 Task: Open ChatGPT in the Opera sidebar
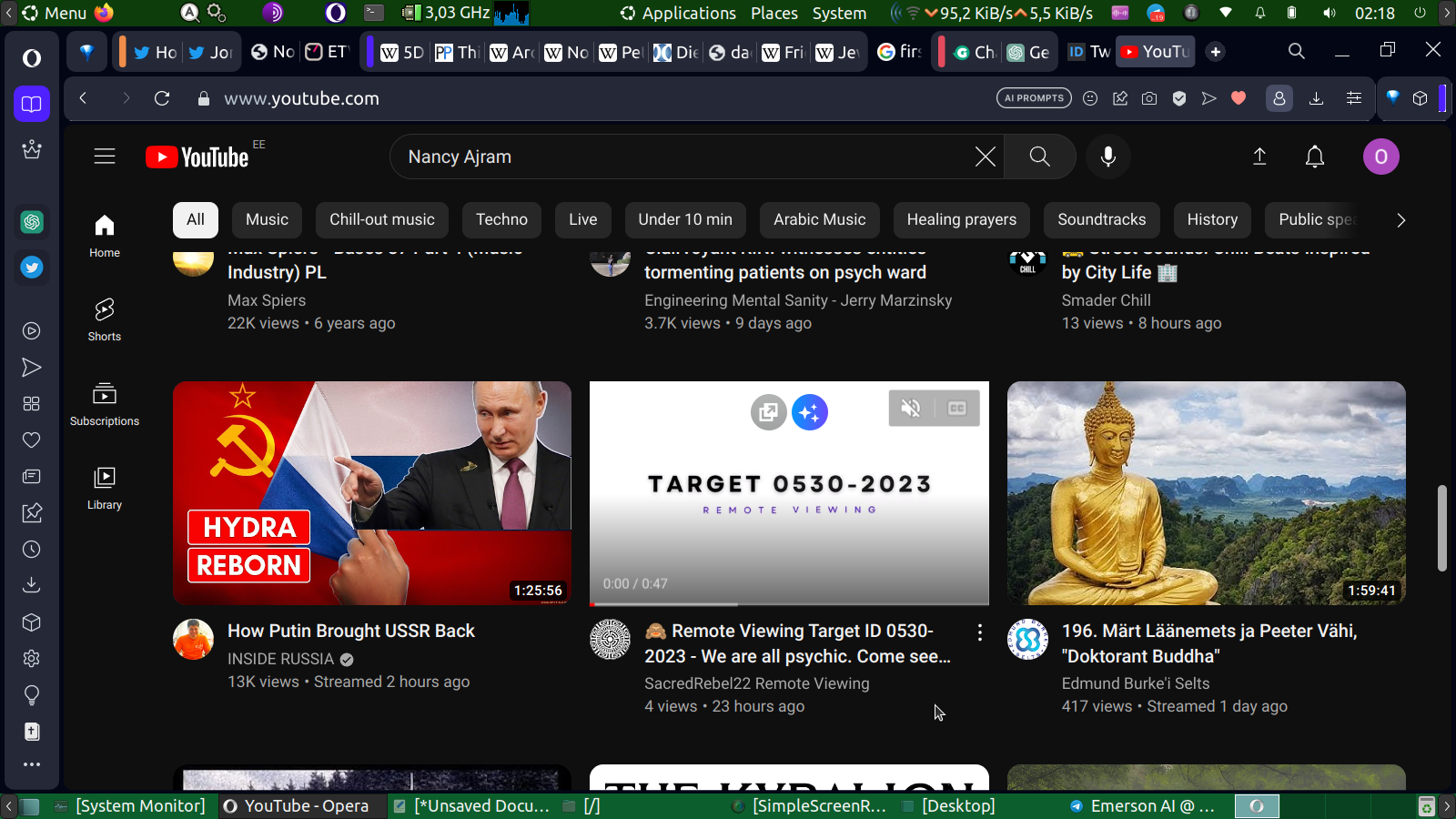tap(32, 222)
